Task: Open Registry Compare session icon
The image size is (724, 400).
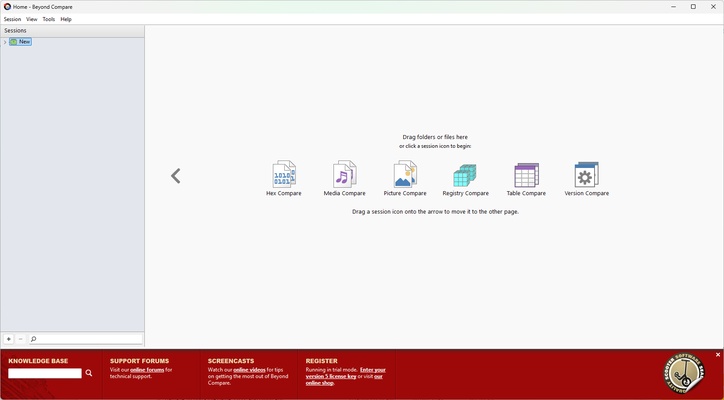Action: click(465, 176)
